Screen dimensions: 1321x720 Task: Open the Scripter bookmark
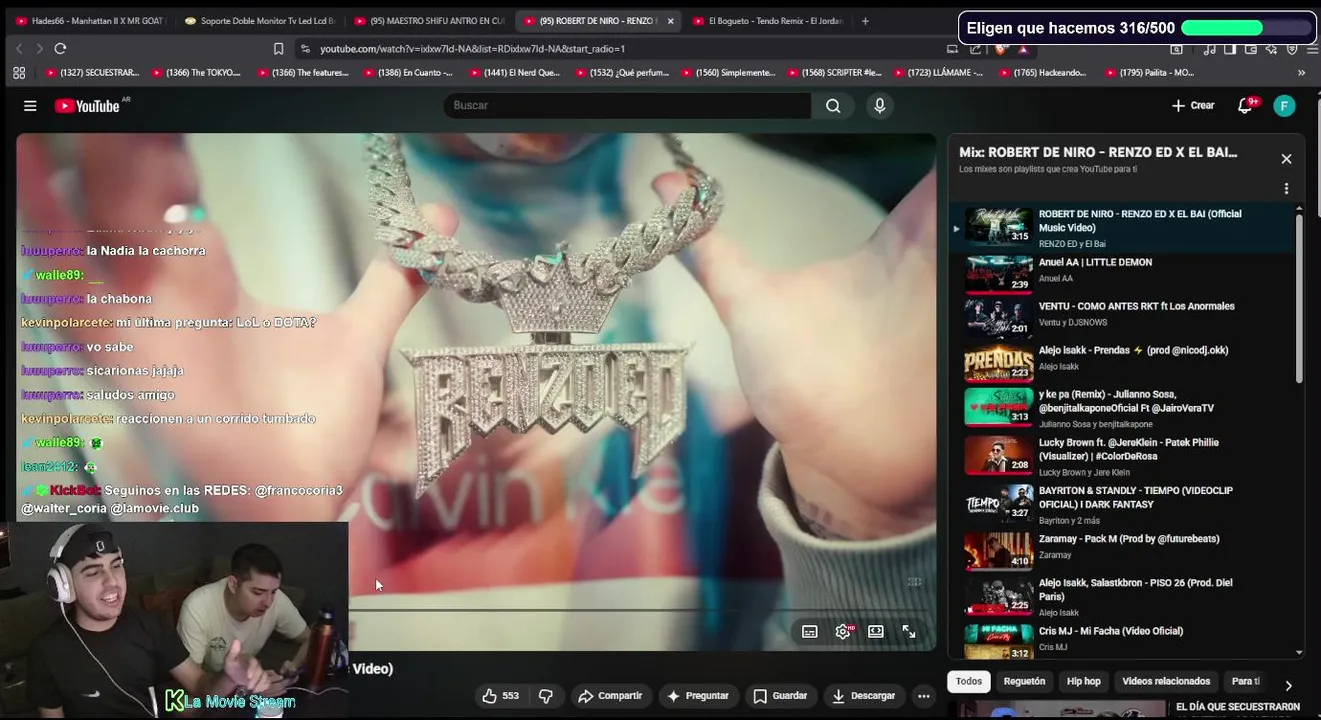(x=836, y=73)
